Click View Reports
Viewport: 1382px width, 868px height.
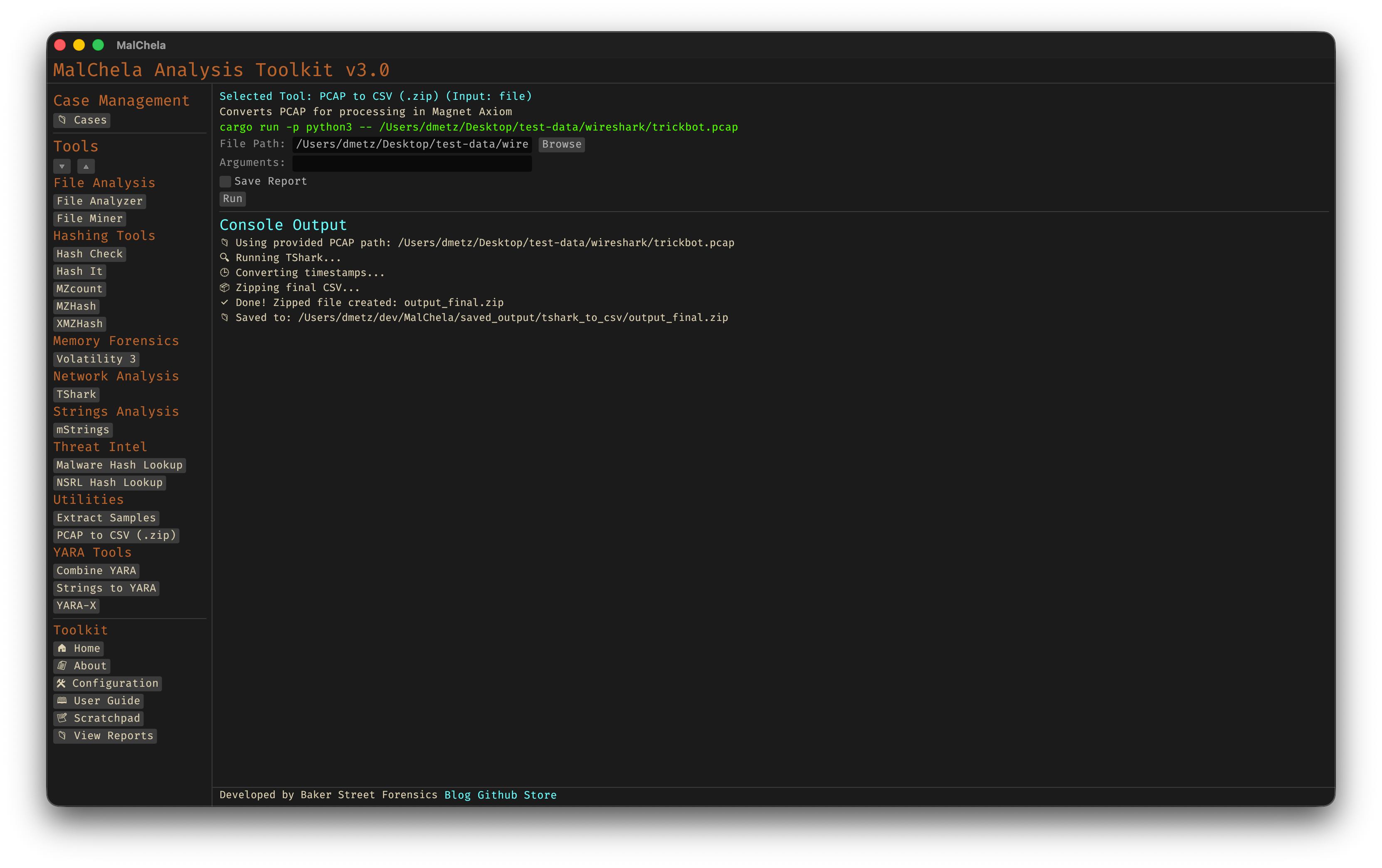point(105,735)
